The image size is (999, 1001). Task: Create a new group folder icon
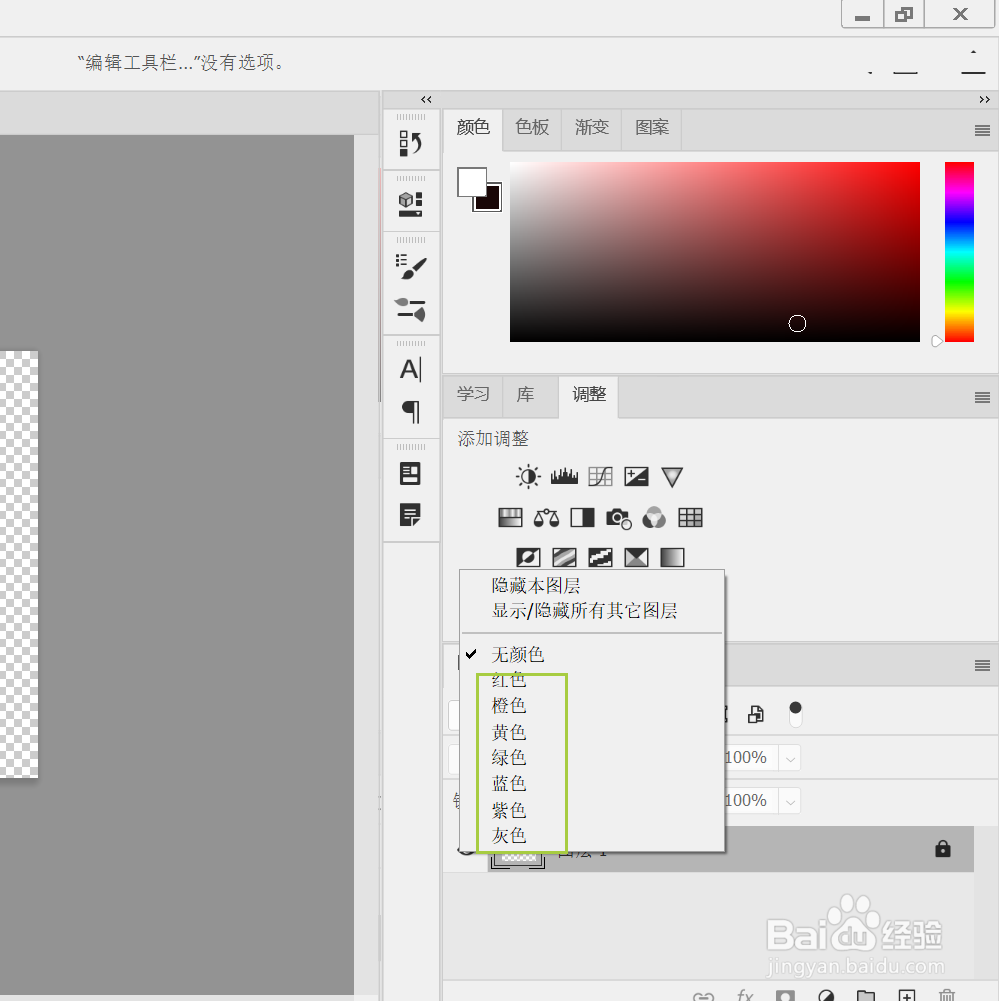point(866,995)
